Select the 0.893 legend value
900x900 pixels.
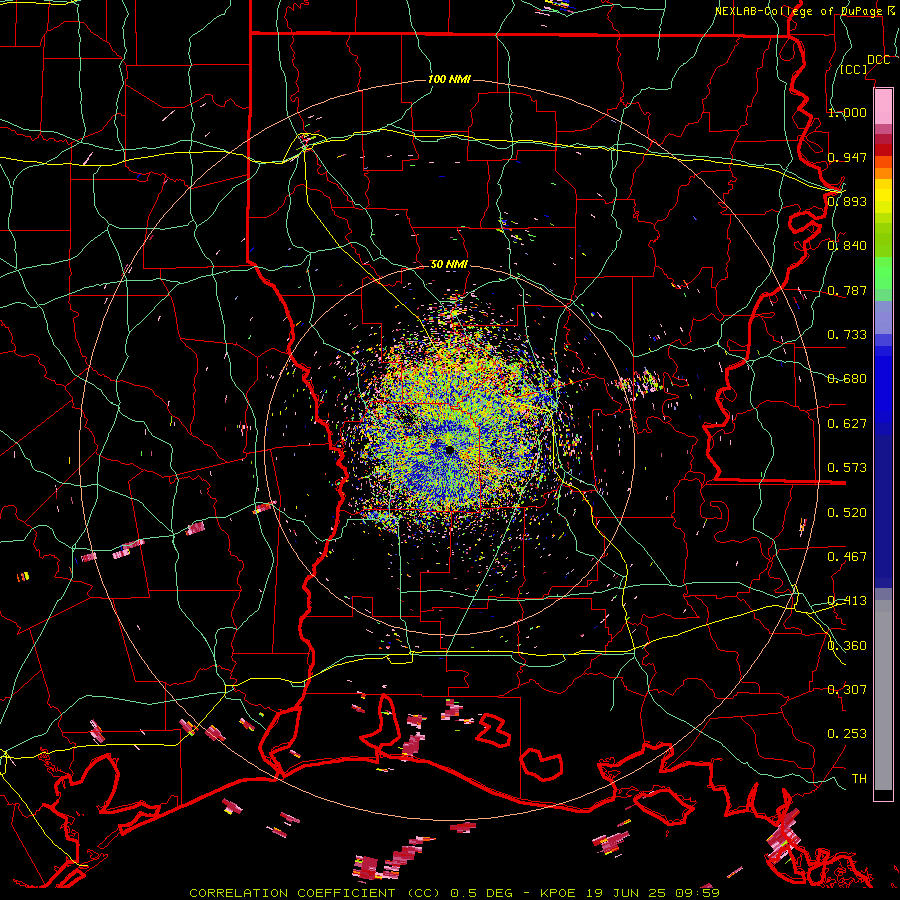pos(847,201)
